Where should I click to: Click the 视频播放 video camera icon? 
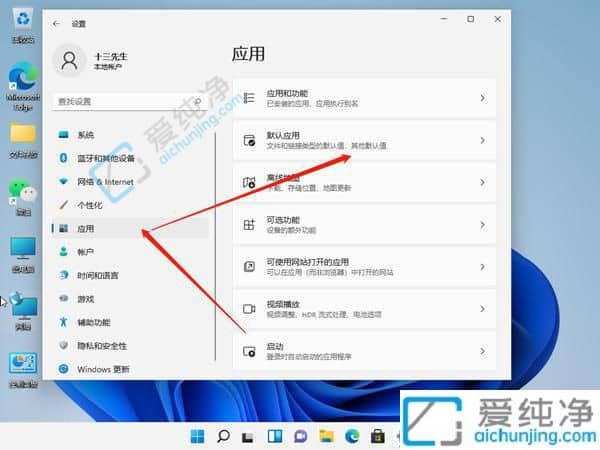[x=249, y=309]
